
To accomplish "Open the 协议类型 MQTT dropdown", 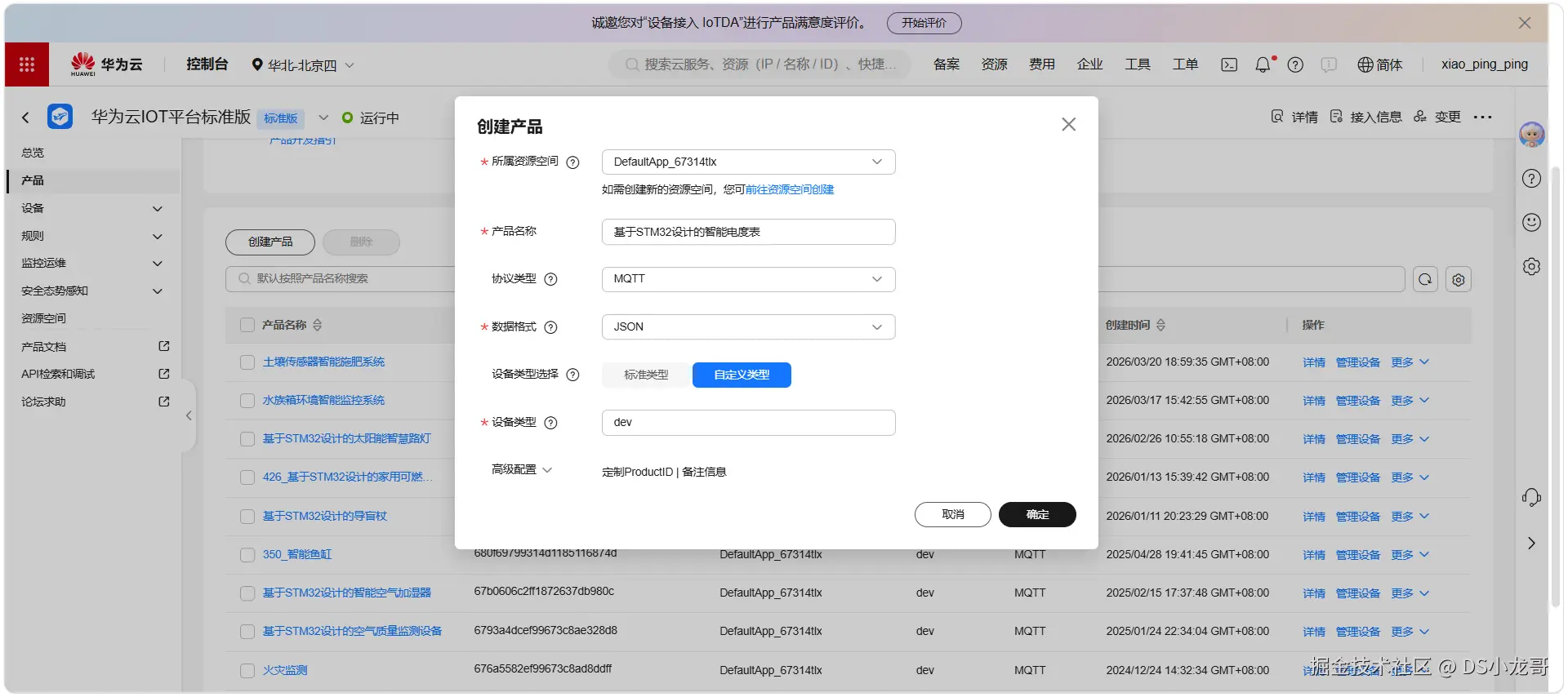I will (748, 279).
